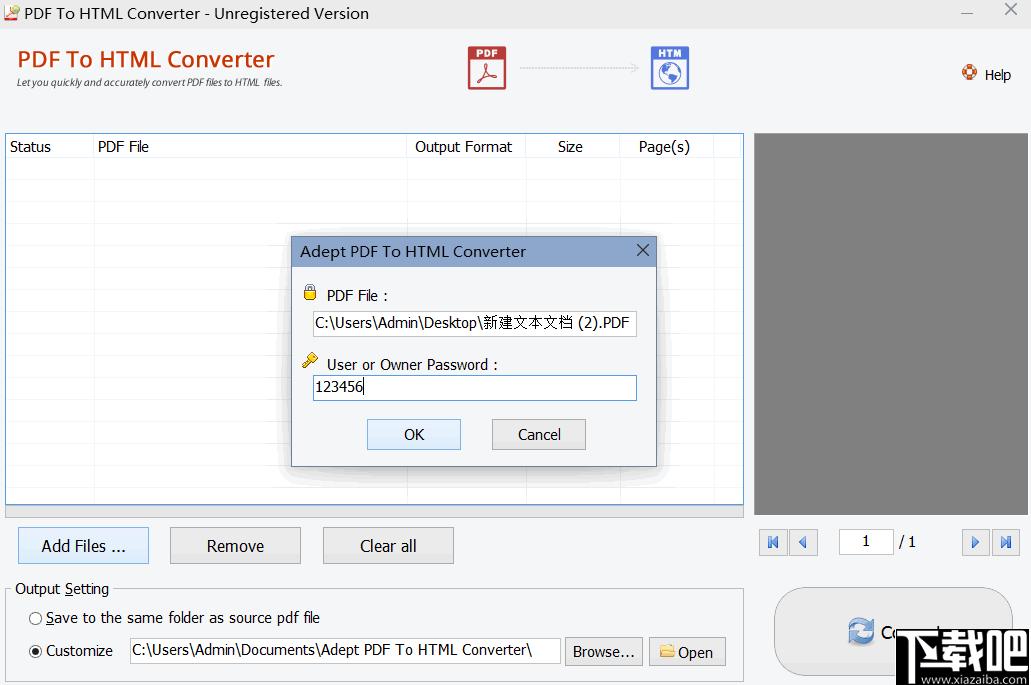Open the output folder with Open button

(x=687, y=651)
